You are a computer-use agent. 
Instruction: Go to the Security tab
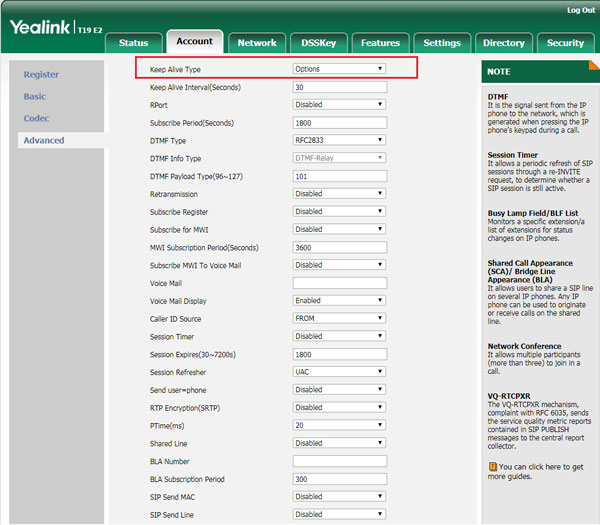point(565,43)
